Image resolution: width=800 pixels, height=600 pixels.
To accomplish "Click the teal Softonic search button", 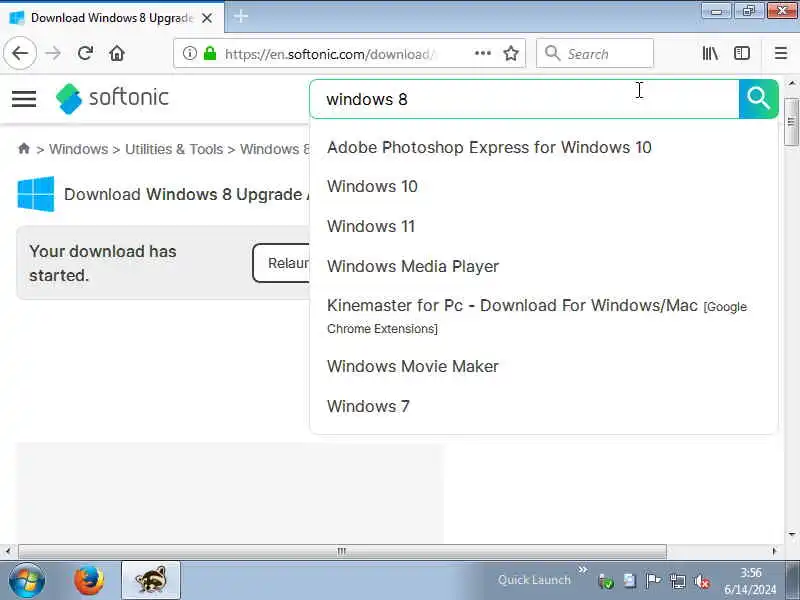I will click(x=758, y=98).
